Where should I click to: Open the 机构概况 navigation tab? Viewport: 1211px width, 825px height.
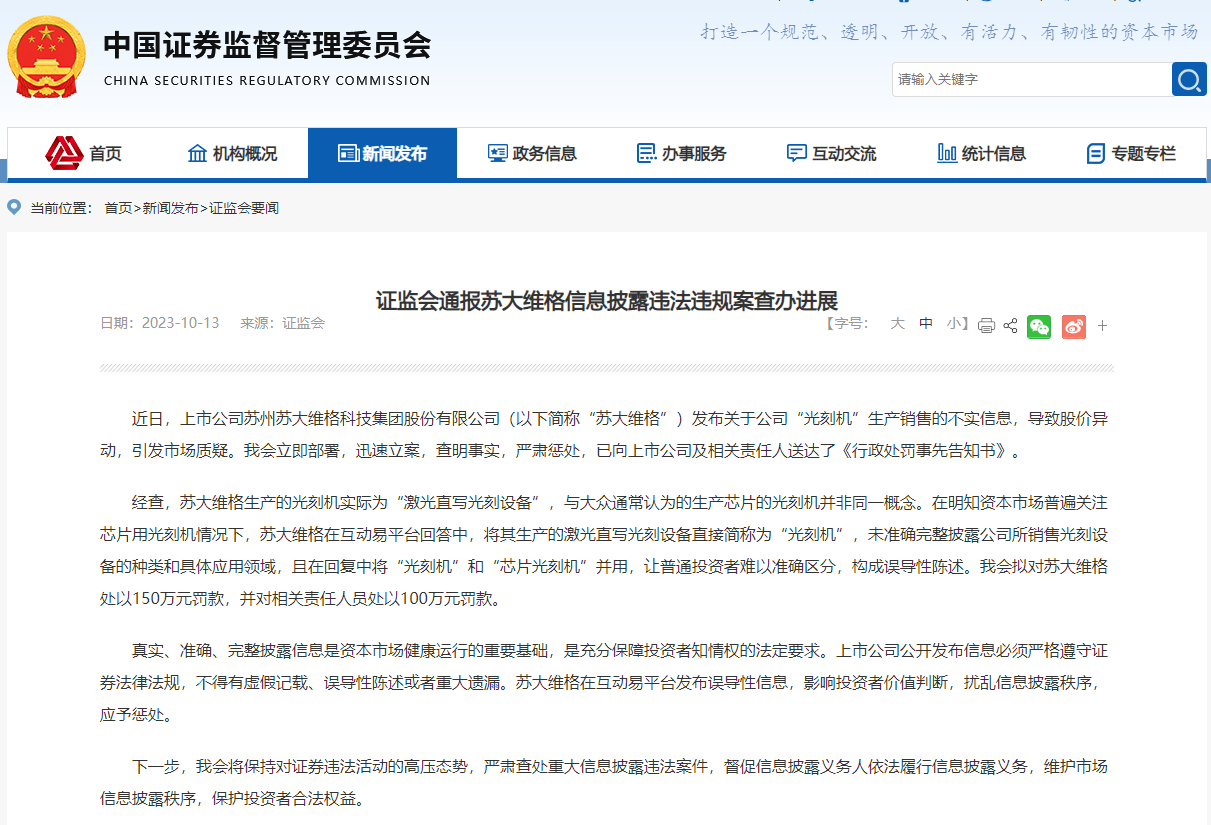tap(232, 154)
